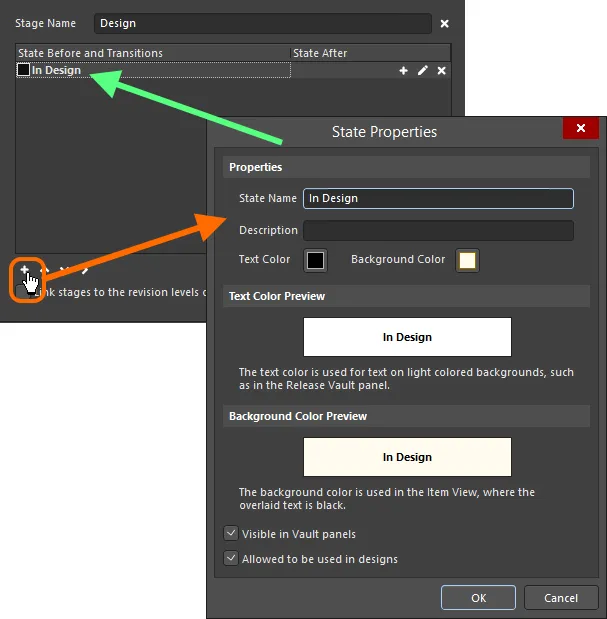Click the State After column header

click(370, 53)
